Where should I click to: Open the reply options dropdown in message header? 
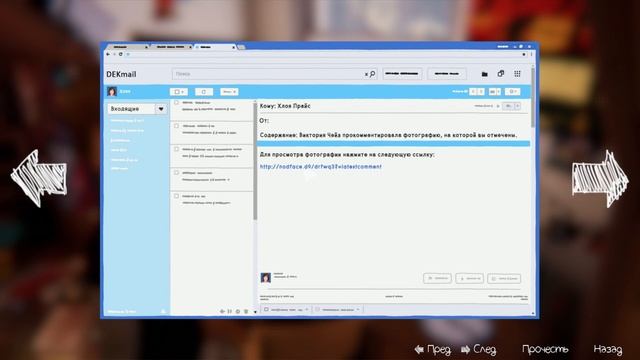[517, 106]
